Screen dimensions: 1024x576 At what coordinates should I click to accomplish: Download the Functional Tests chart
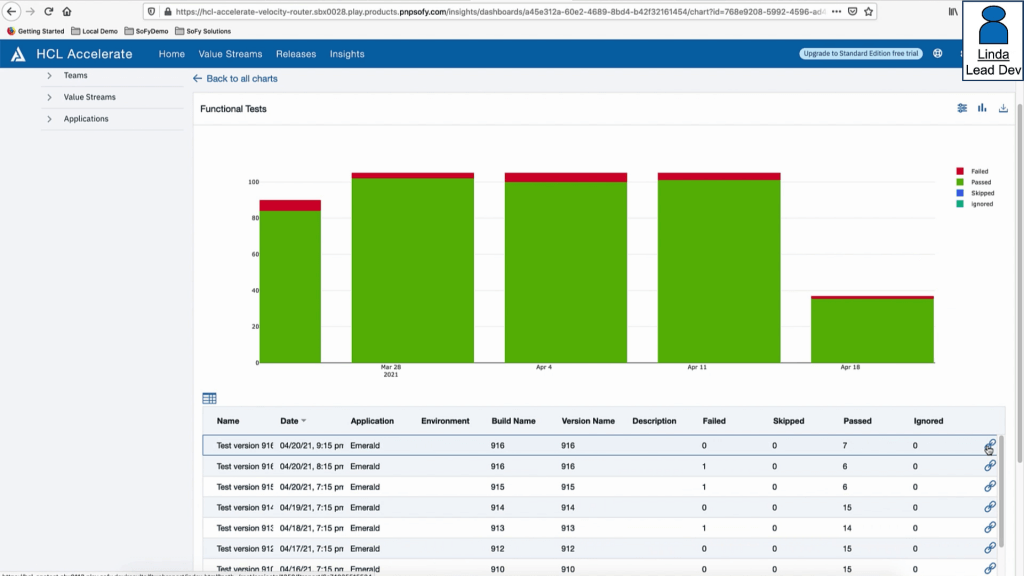point(1003,108)
